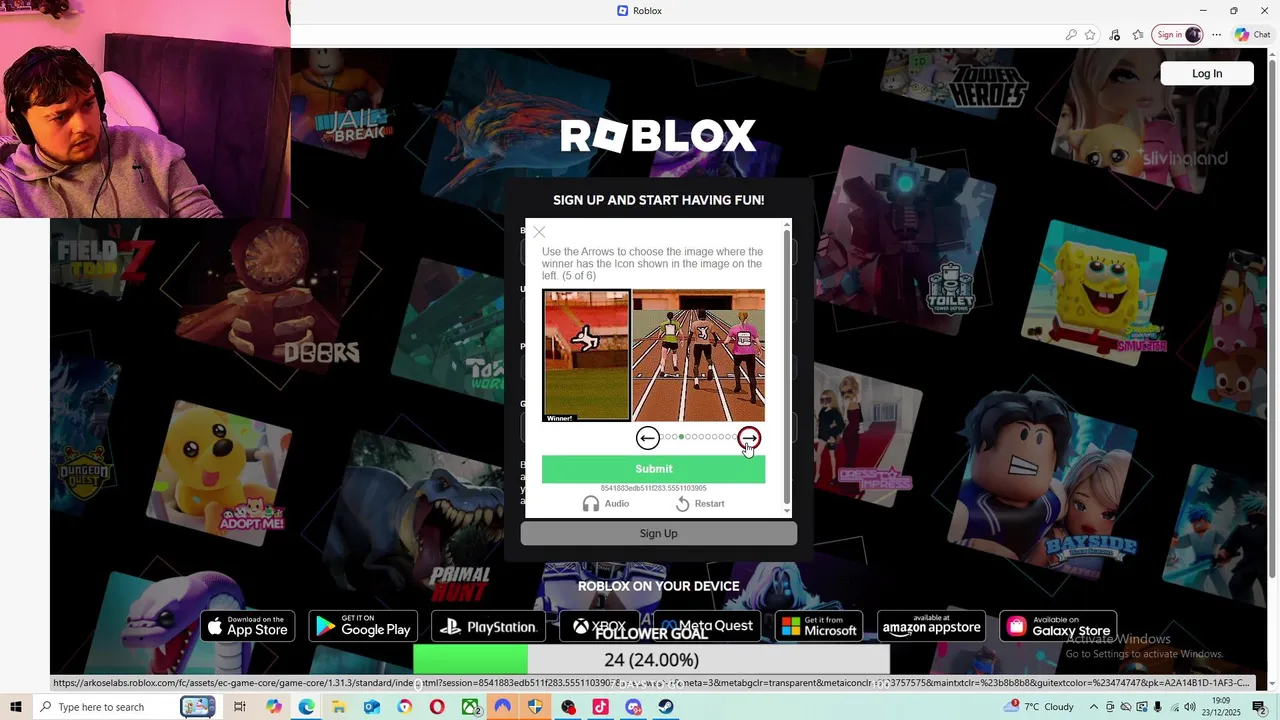
Task: Add this page to favorites star
Action: click(1090, 35)
